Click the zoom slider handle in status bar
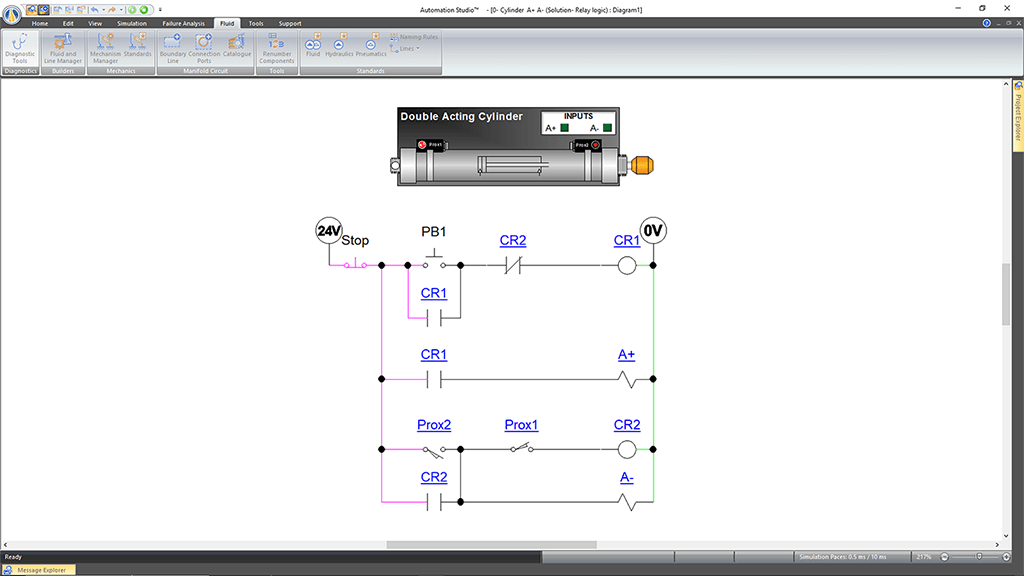The width and height of the screenshot is (1024, 576). coord(979,557)
